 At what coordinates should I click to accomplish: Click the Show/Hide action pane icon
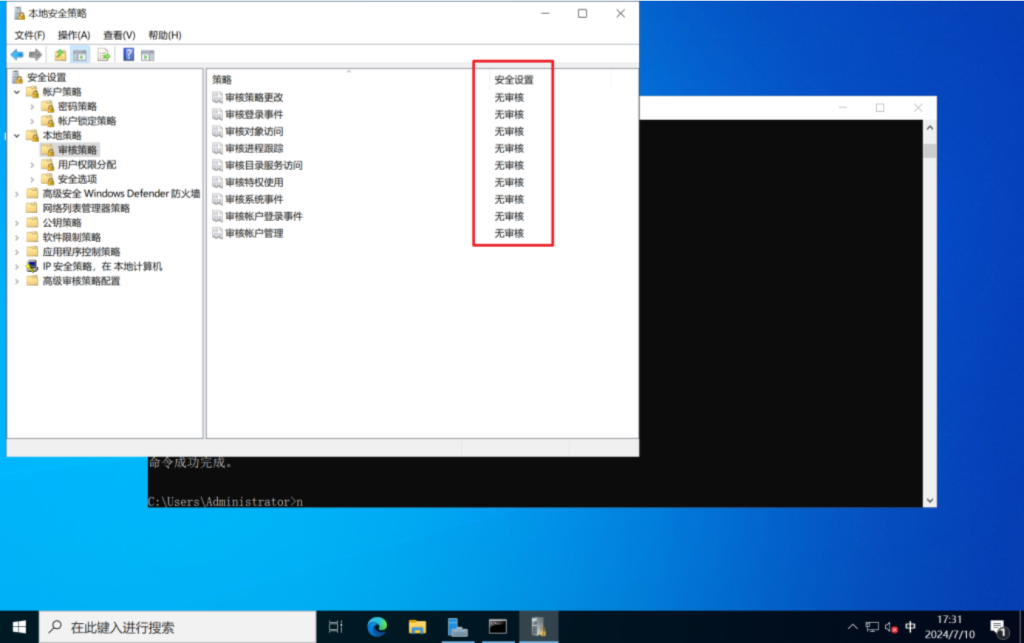pyautogui.click(x=148, y=55)
